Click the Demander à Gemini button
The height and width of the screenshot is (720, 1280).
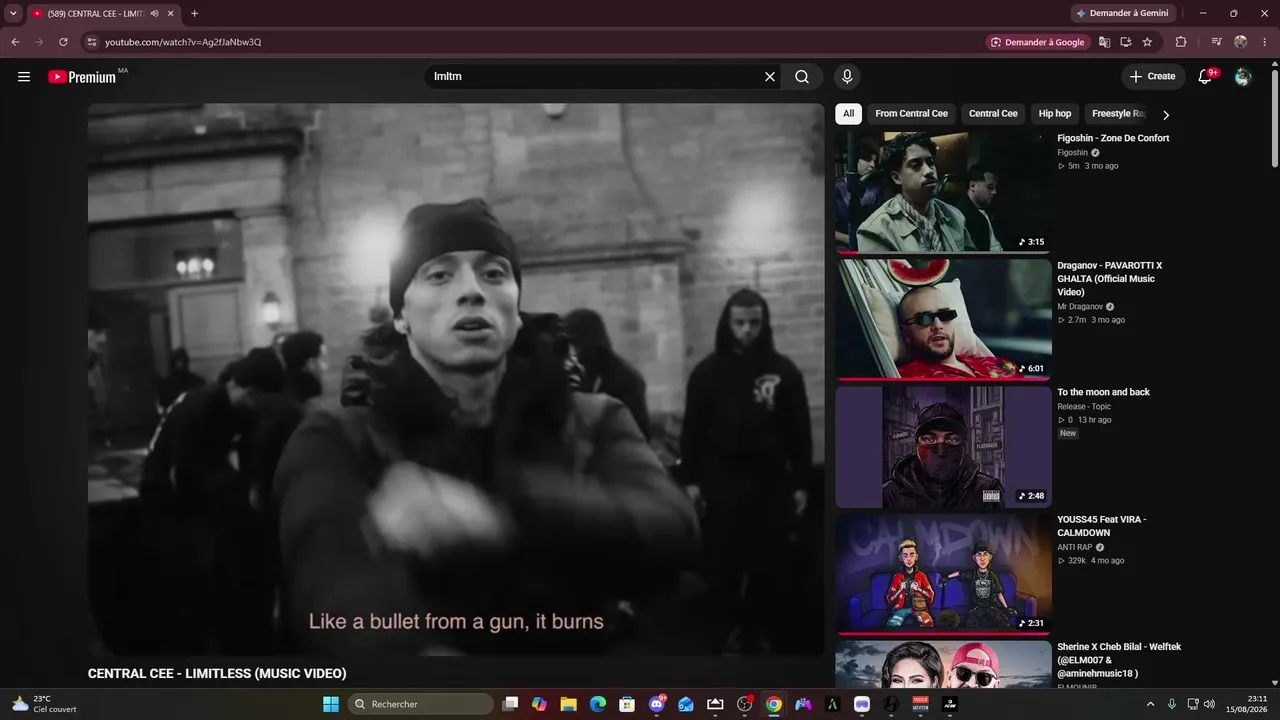(x=1121, y=13)
